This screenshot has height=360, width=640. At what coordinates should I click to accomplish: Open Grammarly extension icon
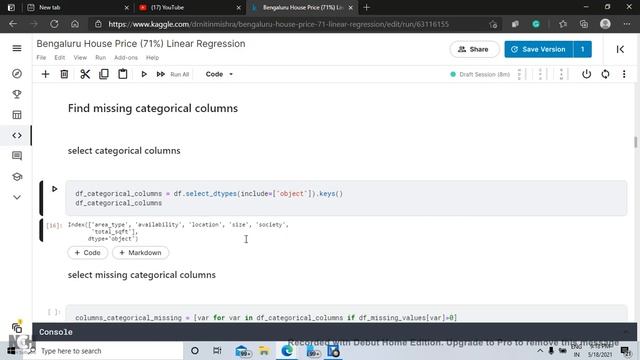536,24
